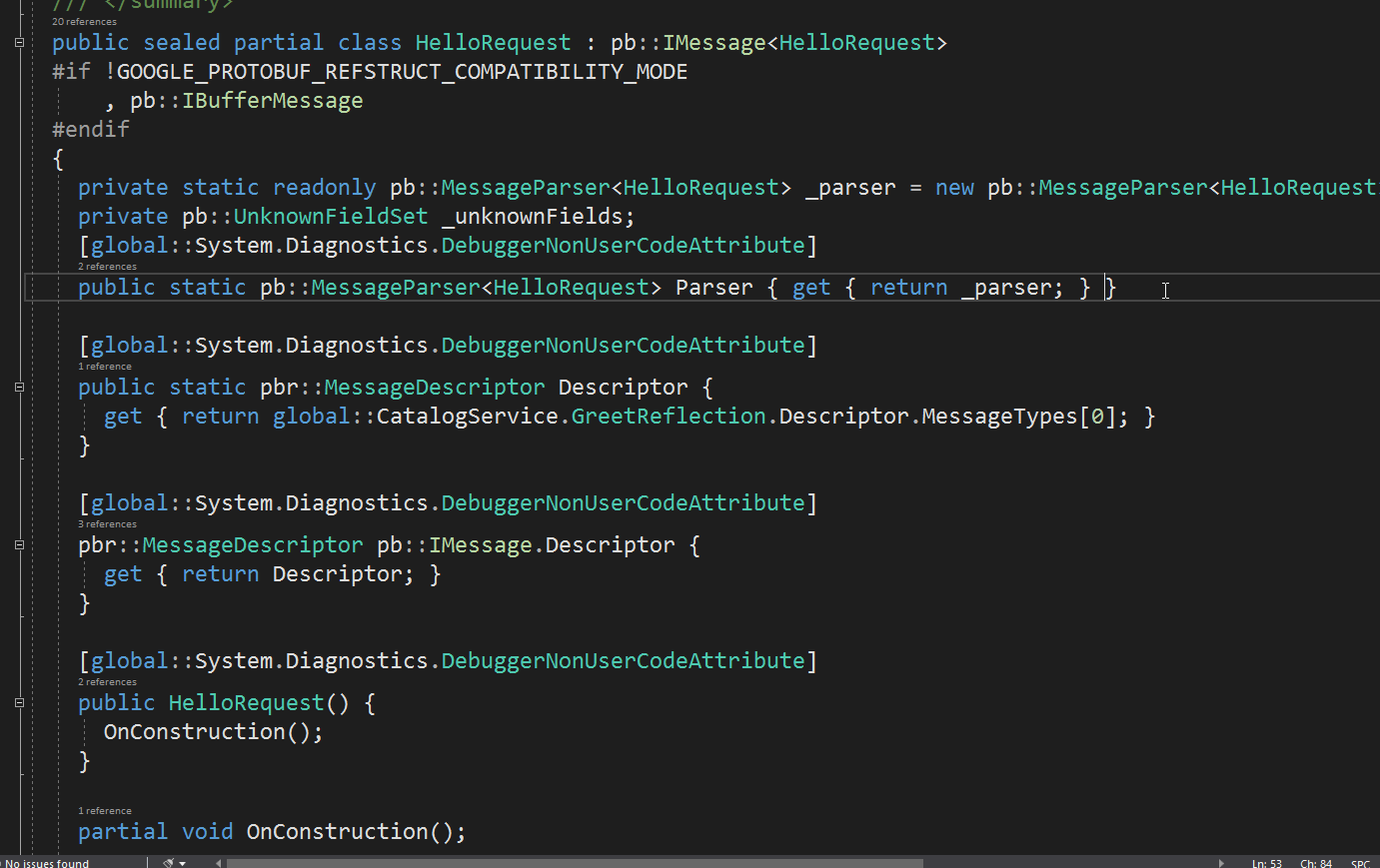This screenshot has width=1380, height=868.
Task: Click the 'Ch: 84' character position indicator
Action: pyautogui.click(x=1315, y=862)
